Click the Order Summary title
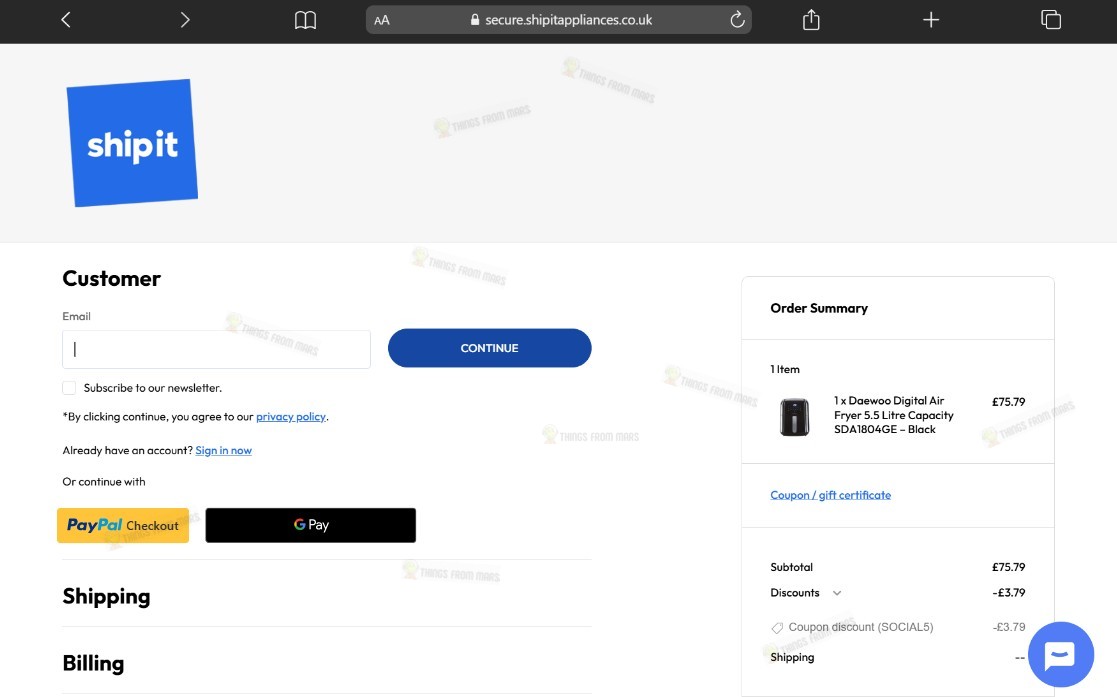 click(x=819, y=308)
